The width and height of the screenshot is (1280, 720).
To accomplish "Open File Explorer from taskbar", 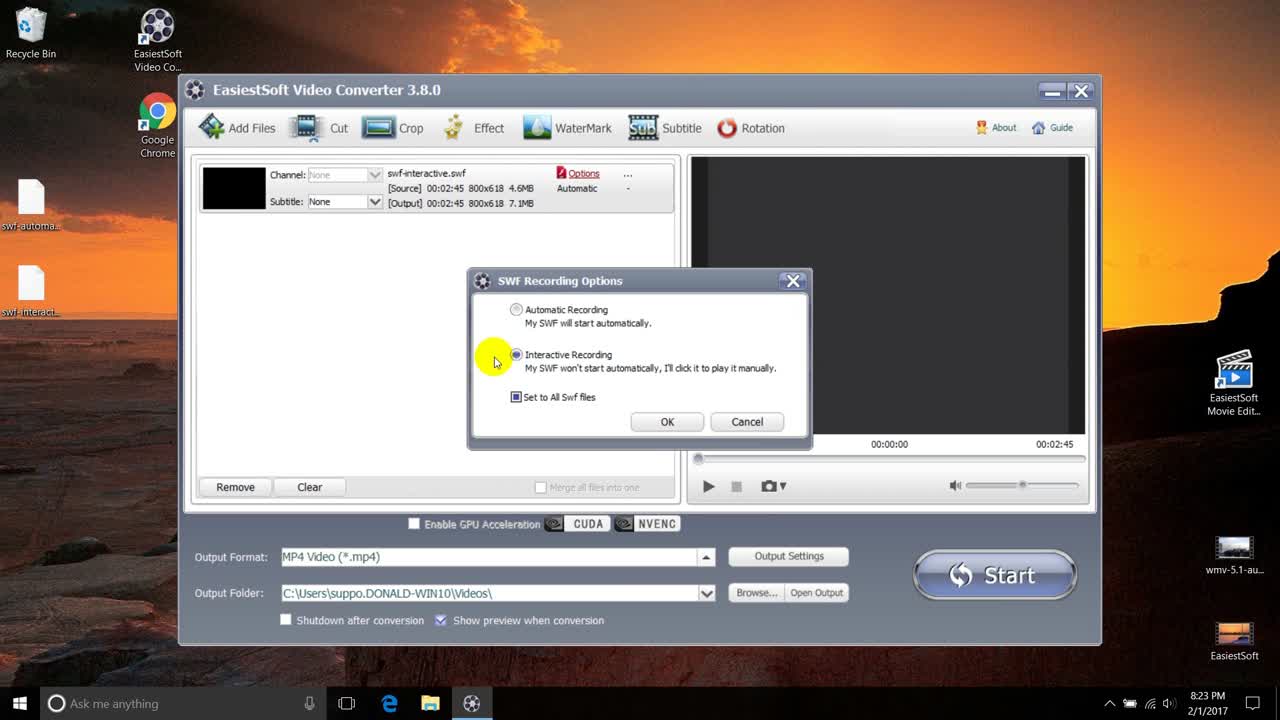I will pos(430,703).
